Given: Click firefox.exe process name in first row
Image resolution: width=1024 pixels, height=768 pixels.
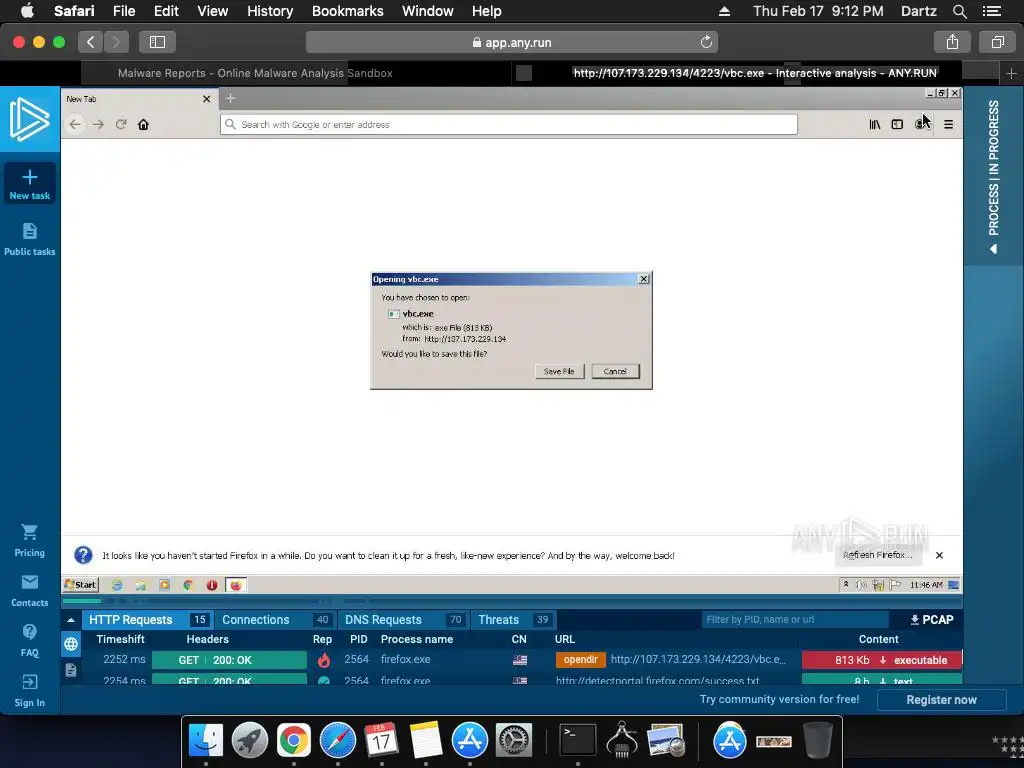Looking at the screenshot, I should [x=406, y=660].
